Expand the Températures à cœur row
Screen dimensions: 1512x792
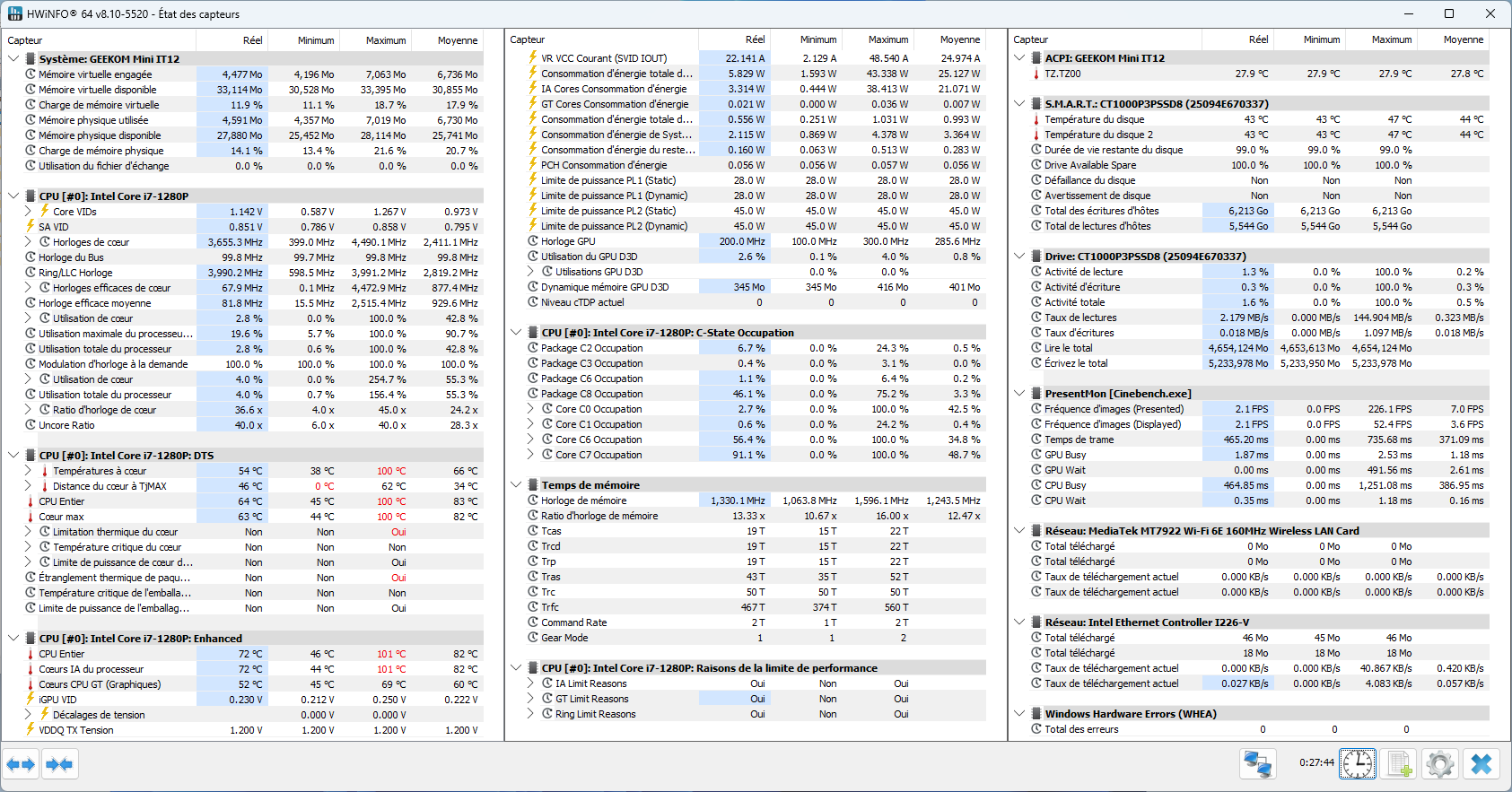pyautogui.click(x=28, y=471)
